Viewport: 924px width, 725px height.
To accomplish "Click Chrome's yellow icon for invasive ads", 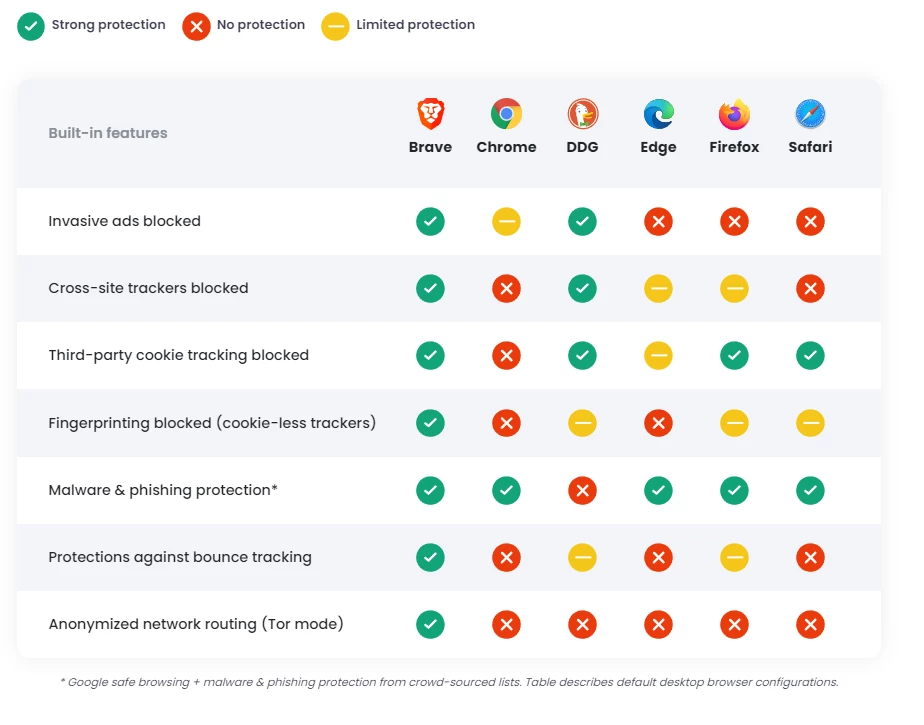I will [506, 222].
